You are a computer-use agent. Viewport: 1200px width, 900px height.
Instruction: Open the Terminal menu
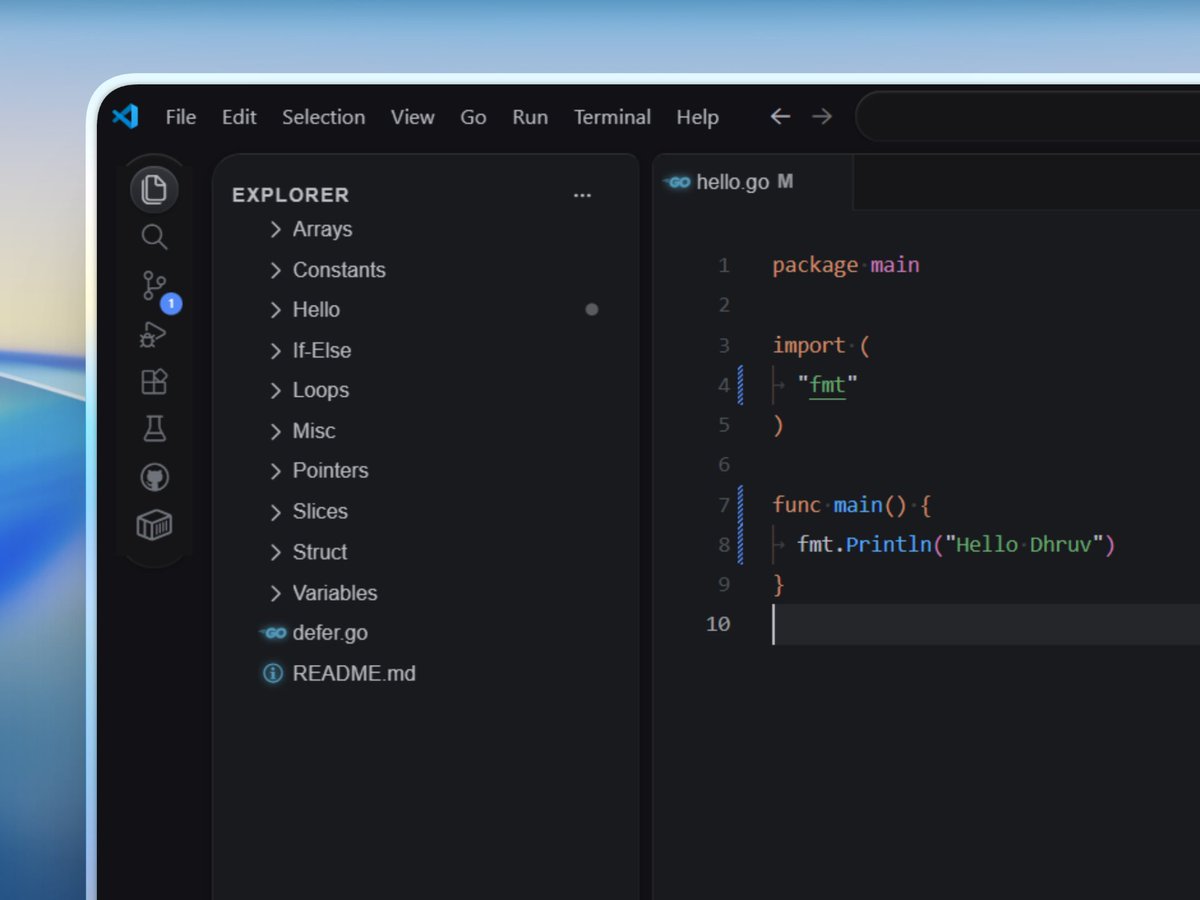click(612, 117)
